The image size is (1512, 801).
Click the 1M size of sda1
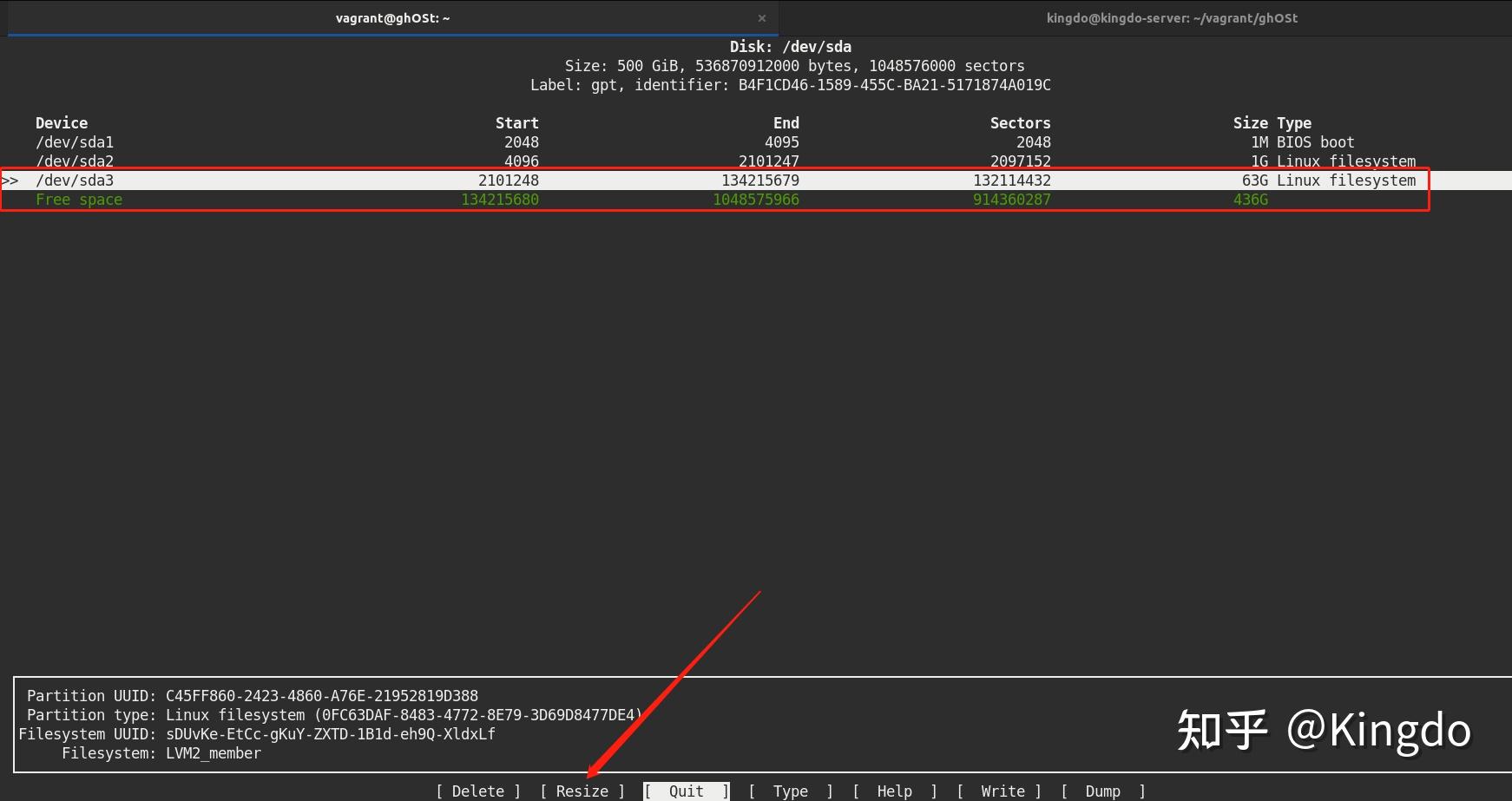(1259, 142)
